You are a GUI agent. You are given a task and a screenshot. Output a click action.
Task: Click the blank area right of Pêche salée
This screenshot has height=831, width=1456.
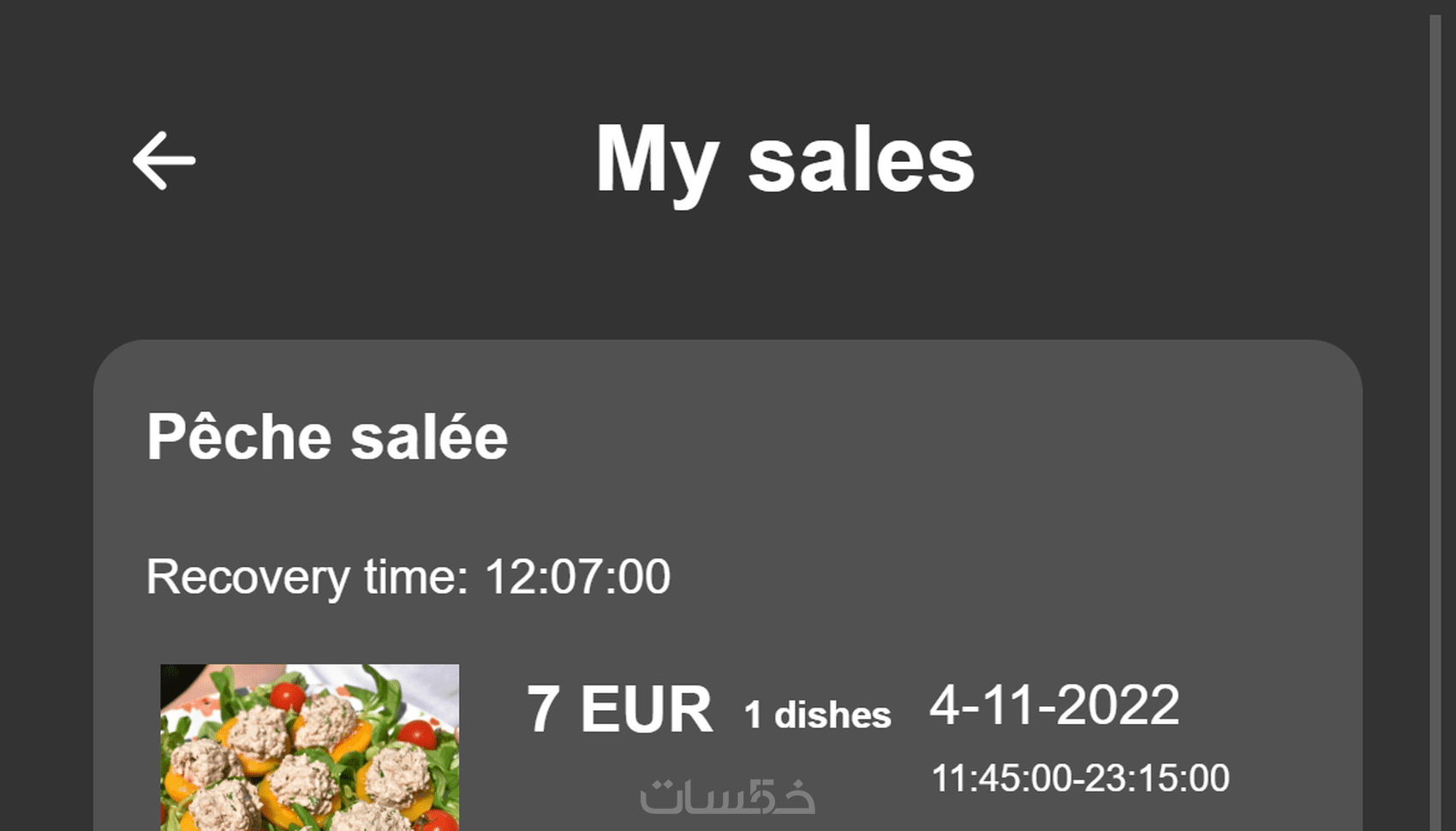899,437
